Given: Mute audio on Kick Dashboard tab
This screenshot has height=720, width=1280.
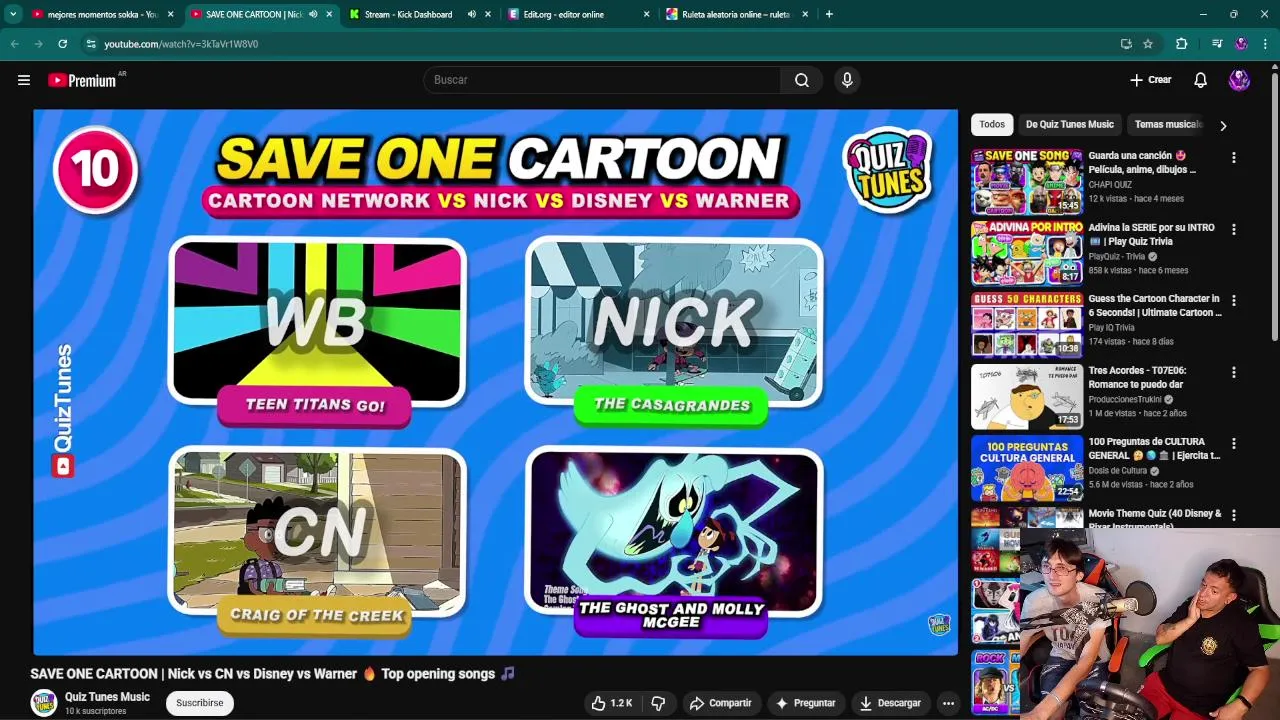Looking at the screenshot, I should pos(471,14).
